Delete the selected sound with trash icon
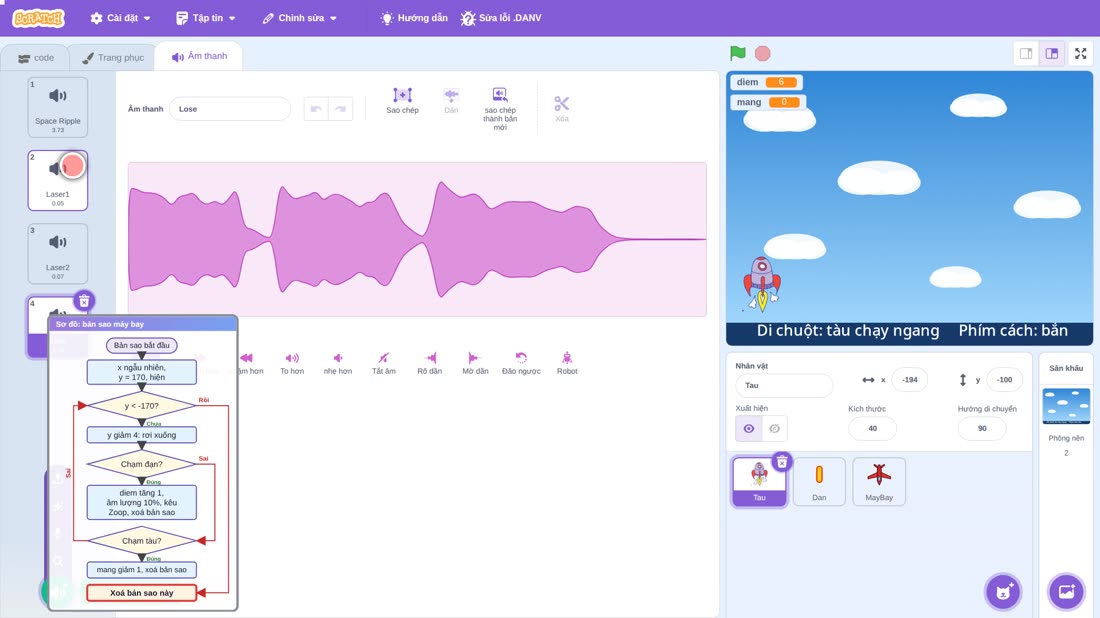 click(x=83, y=301)
